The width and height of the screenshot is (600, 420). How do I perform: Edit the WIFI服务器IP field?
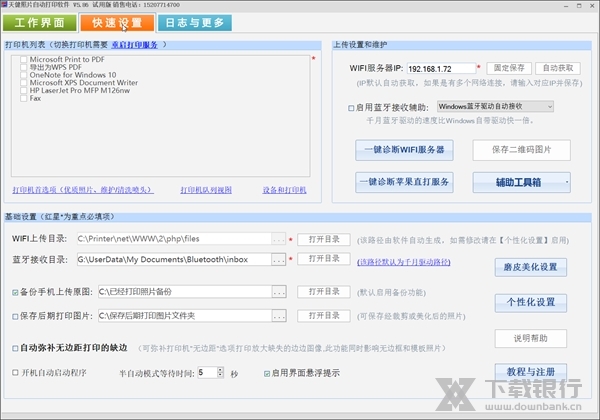(441, 69)
